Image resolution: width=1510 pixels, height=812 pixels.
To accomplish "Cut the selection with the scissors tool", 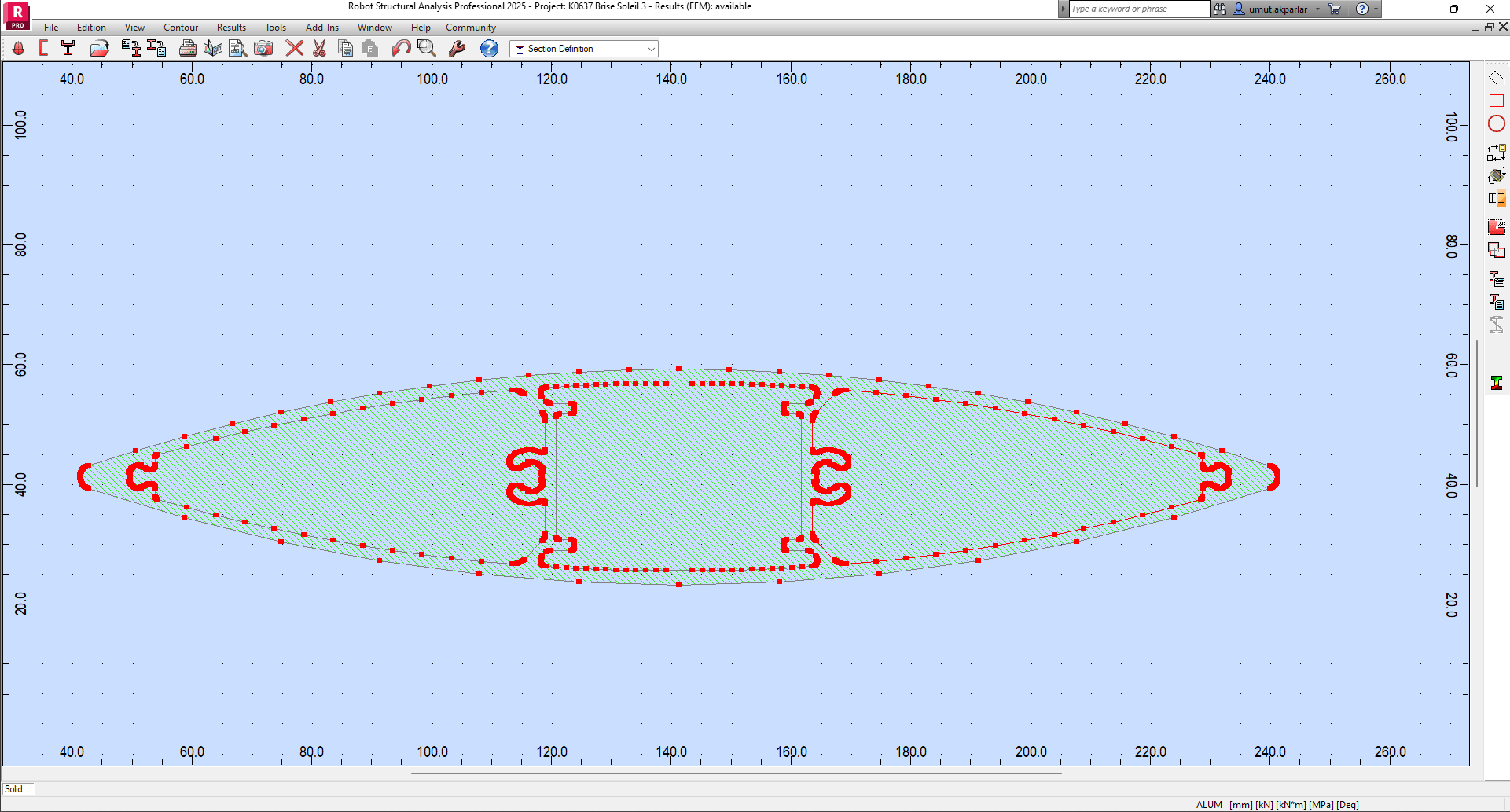I will coord(319,48).
